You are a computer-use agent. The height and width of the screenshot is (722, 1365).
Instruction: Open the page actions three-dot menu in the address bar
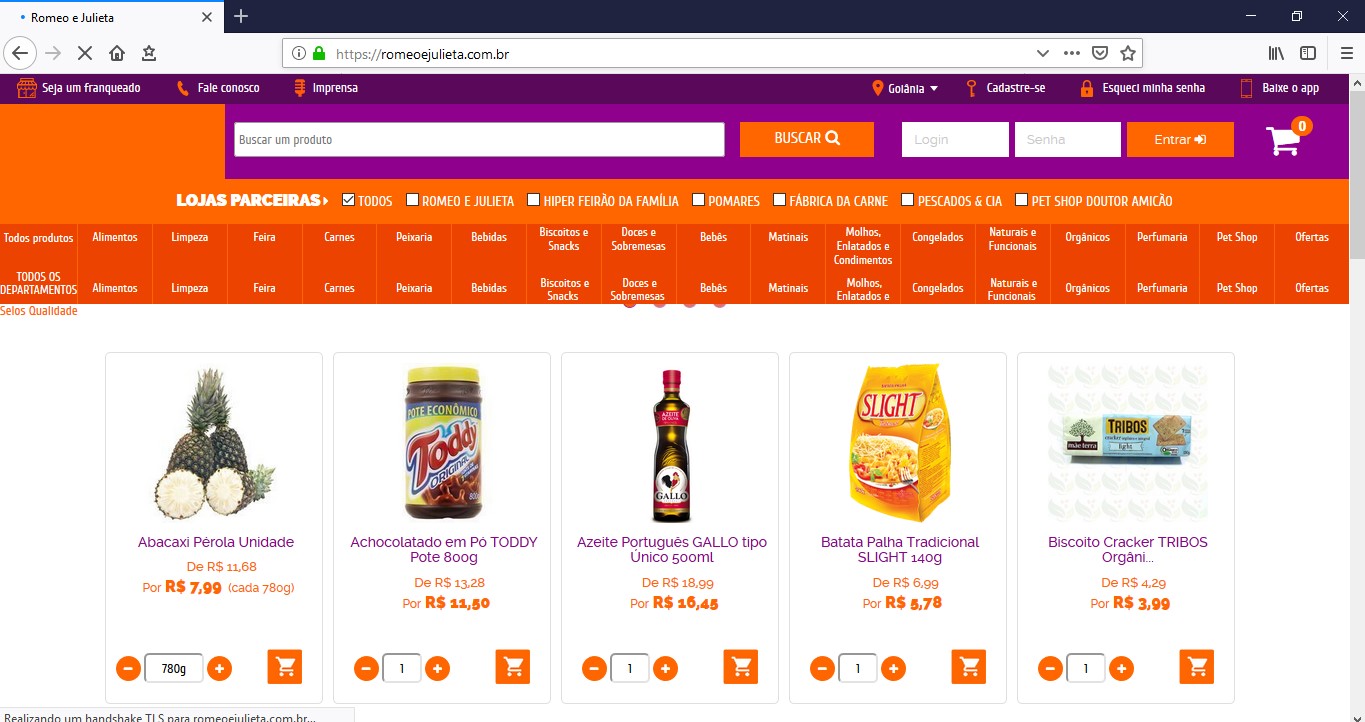coord(1071,53)
